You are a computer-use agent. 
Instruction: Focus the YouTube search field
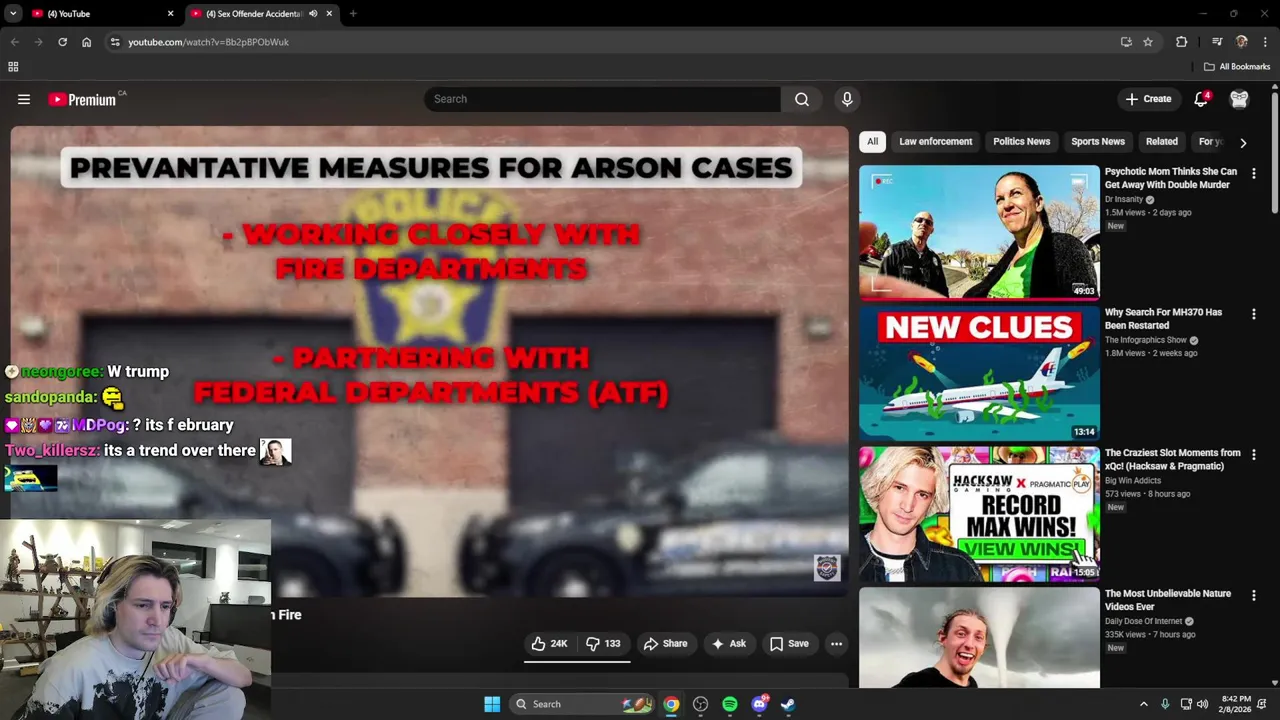click(x=603, y=99)
